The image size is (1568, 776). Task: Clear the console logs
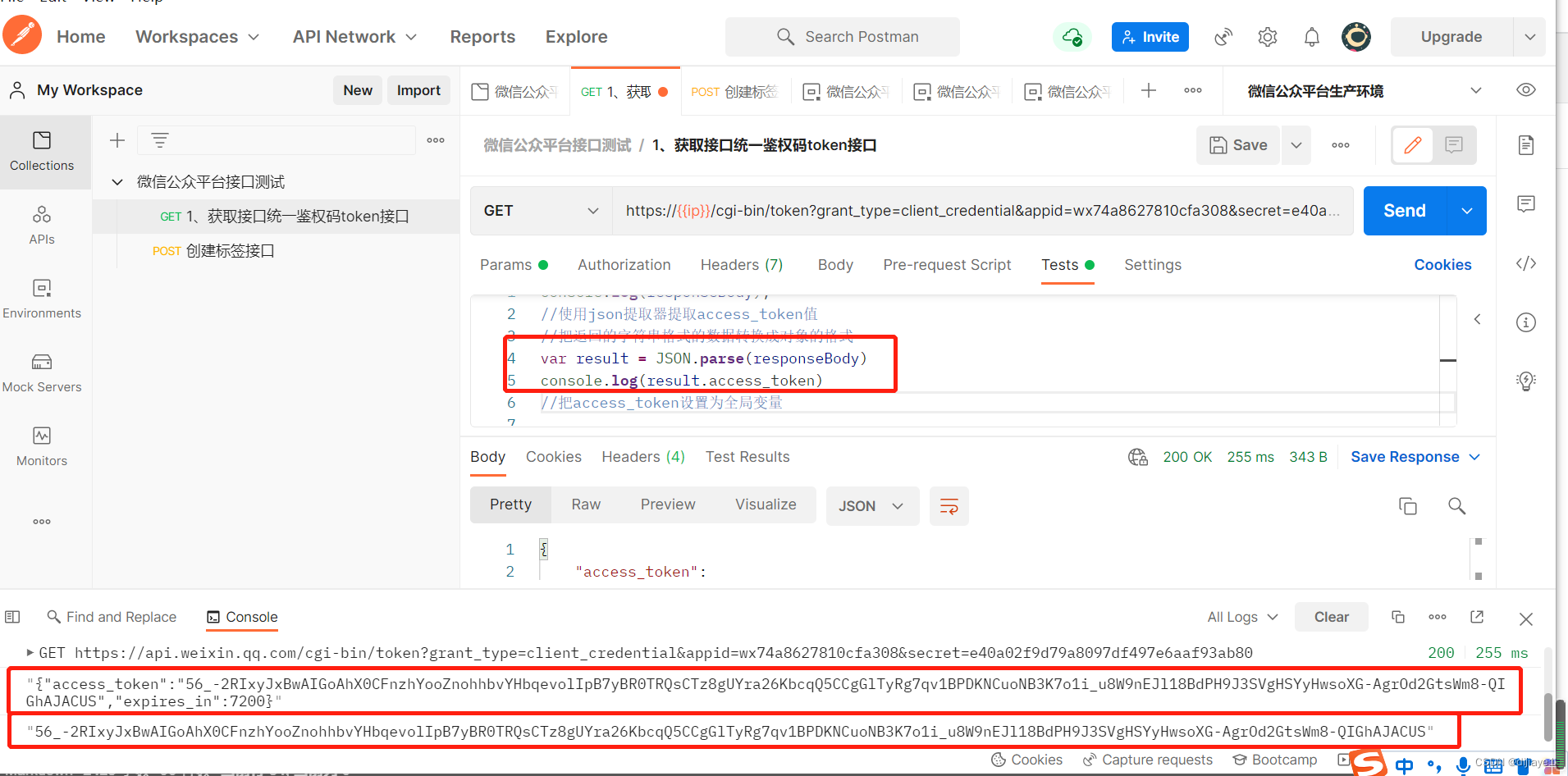point(1331,617)
